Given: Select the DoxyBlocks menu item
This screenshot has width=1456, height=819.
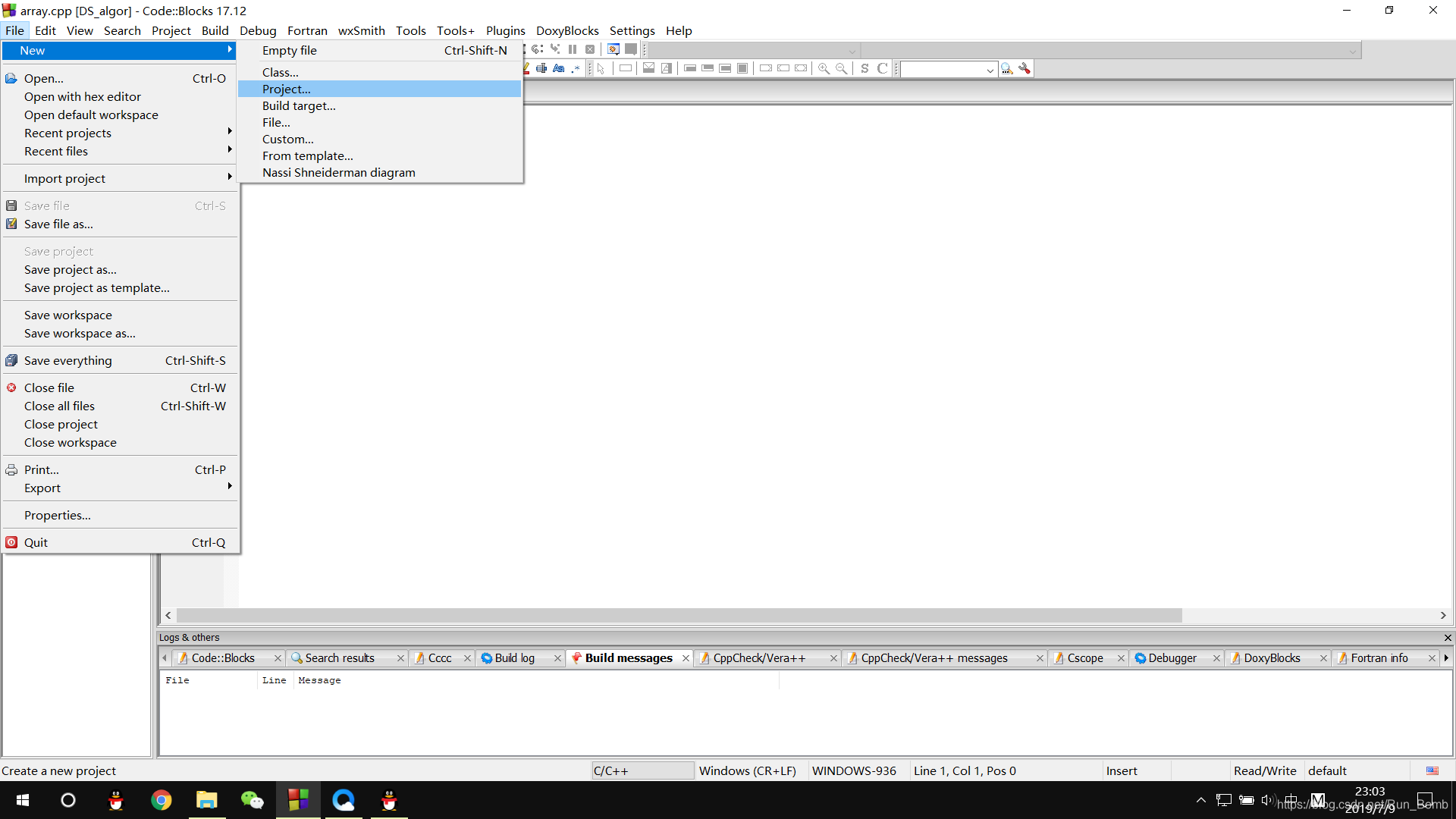Looking at the screenshot, I should pyautogui.click(x=567, y=30).
